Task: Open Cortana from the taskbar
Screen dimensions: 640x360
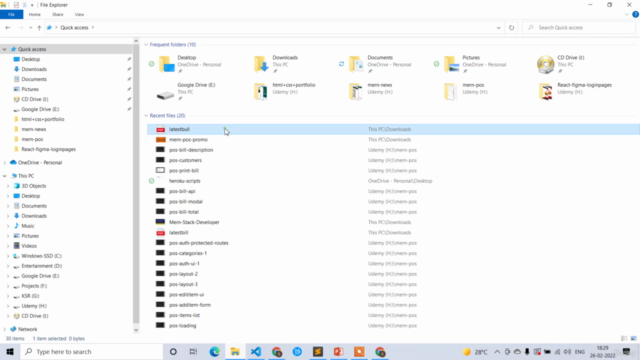Action: click(173, 351)
